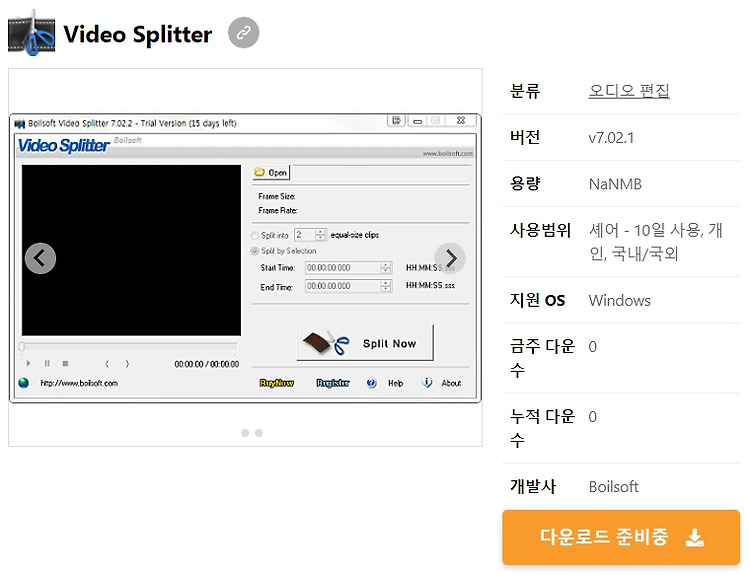Click clip count spinner showing 2

[x=310, y=235]
